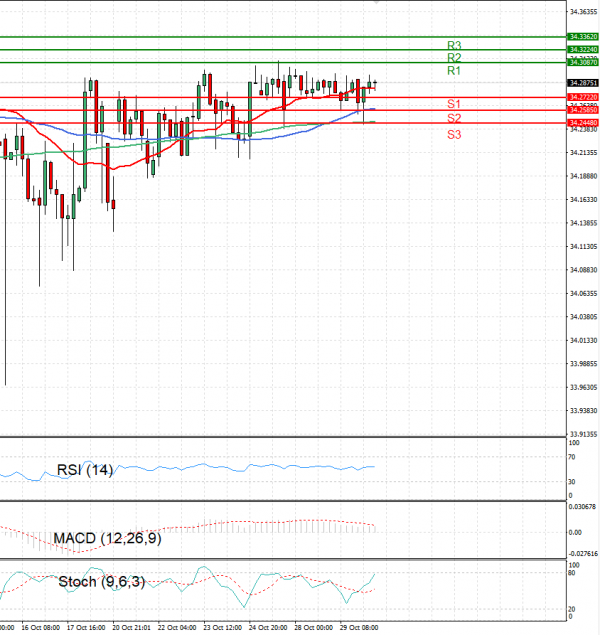The height and width of the screenshot is (635, 600).
Task: Click the 28 Oct 00:00 time label
Action: (x=313, y=628)
